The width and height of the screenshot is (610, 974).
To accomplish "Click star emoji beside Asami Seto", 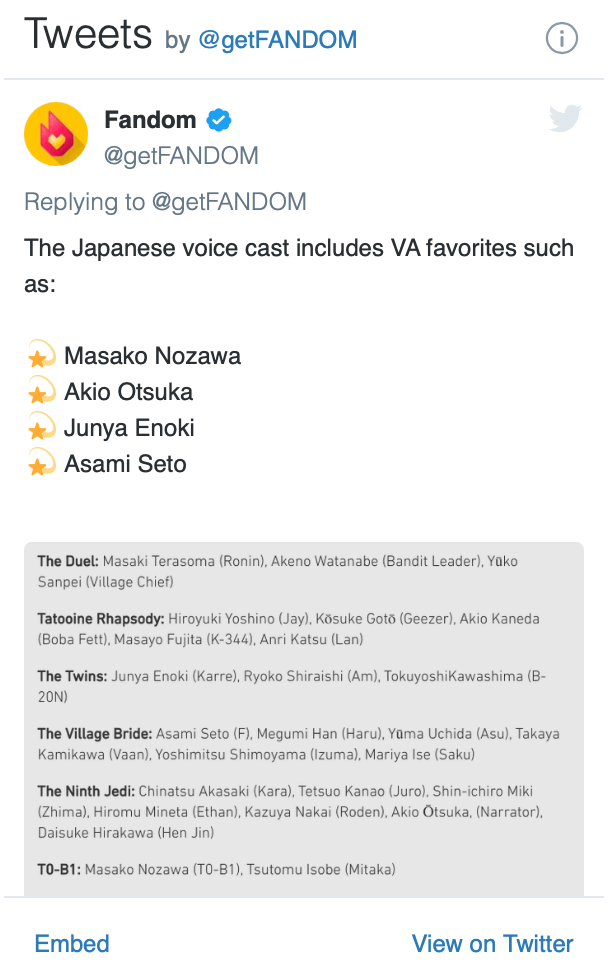I will pyautogui.click(x=40, y=464).
